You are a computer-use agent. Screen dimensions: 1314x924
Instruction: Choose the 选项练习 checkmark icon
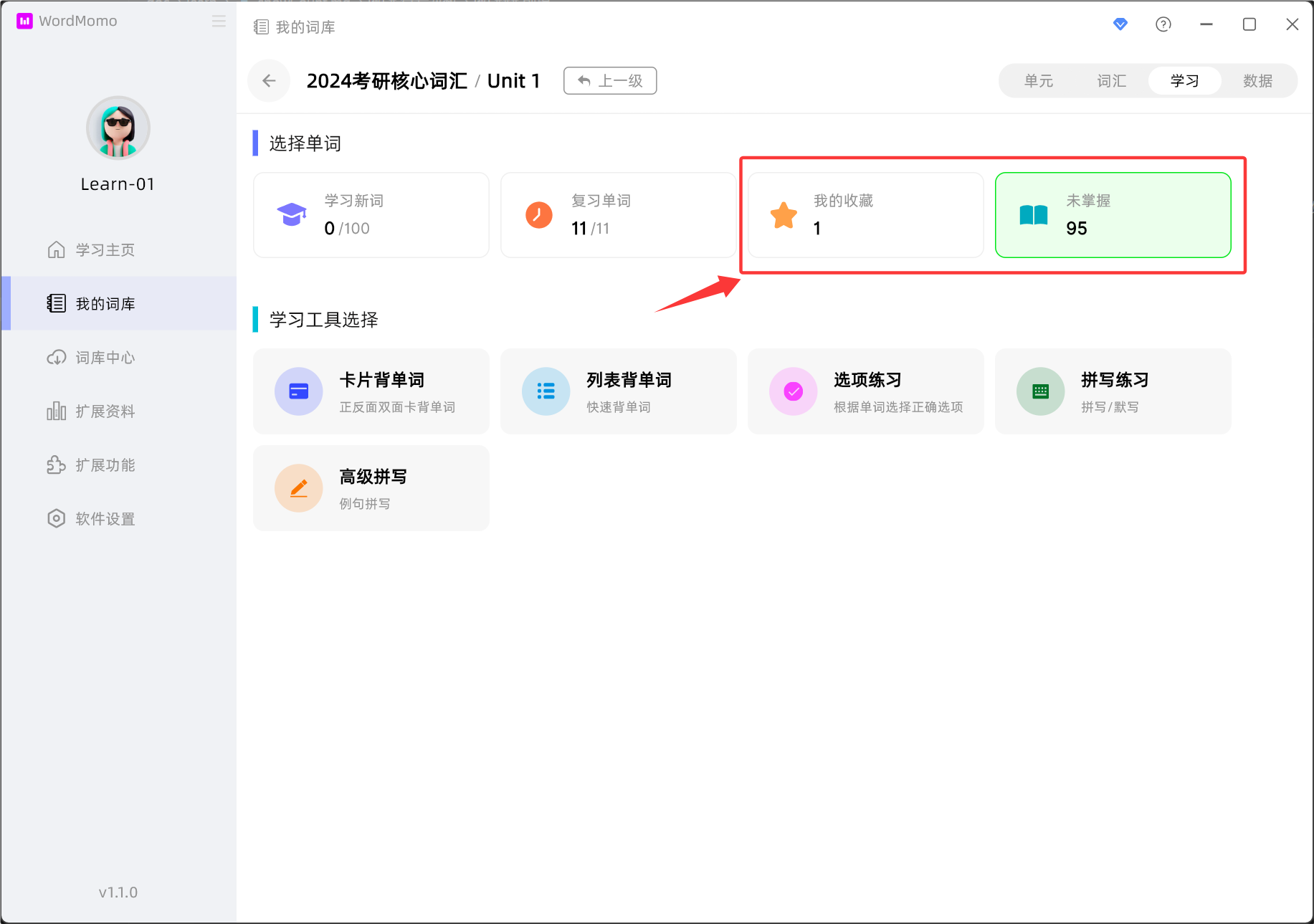point(794,391)
